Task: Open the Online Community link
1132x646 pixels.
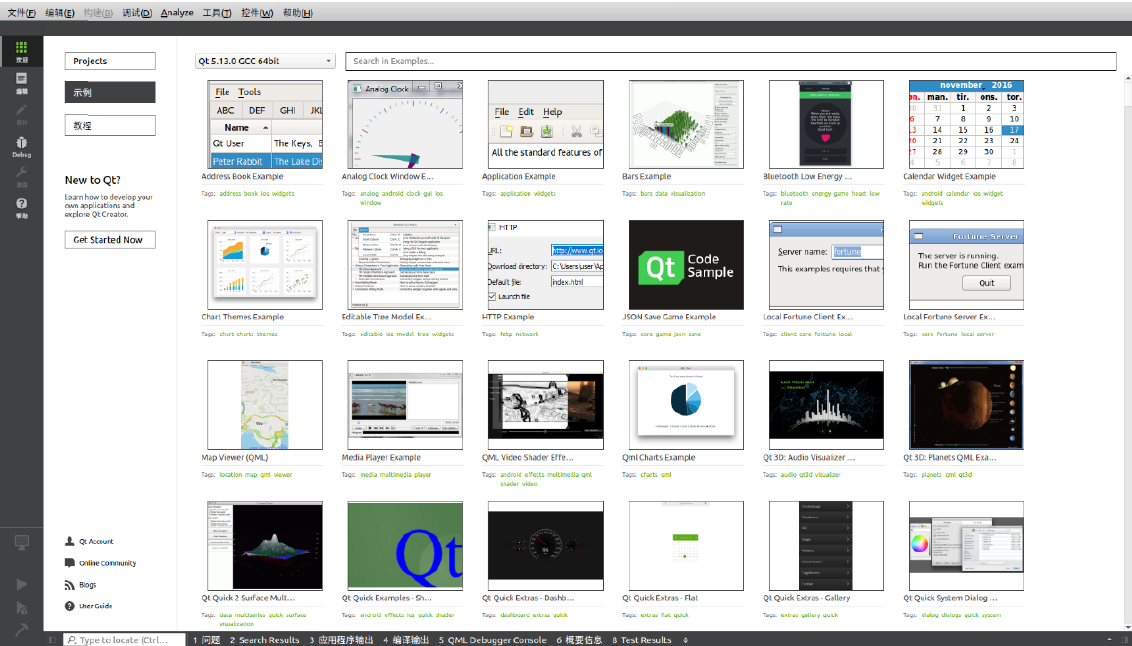Action: (108, 563)
